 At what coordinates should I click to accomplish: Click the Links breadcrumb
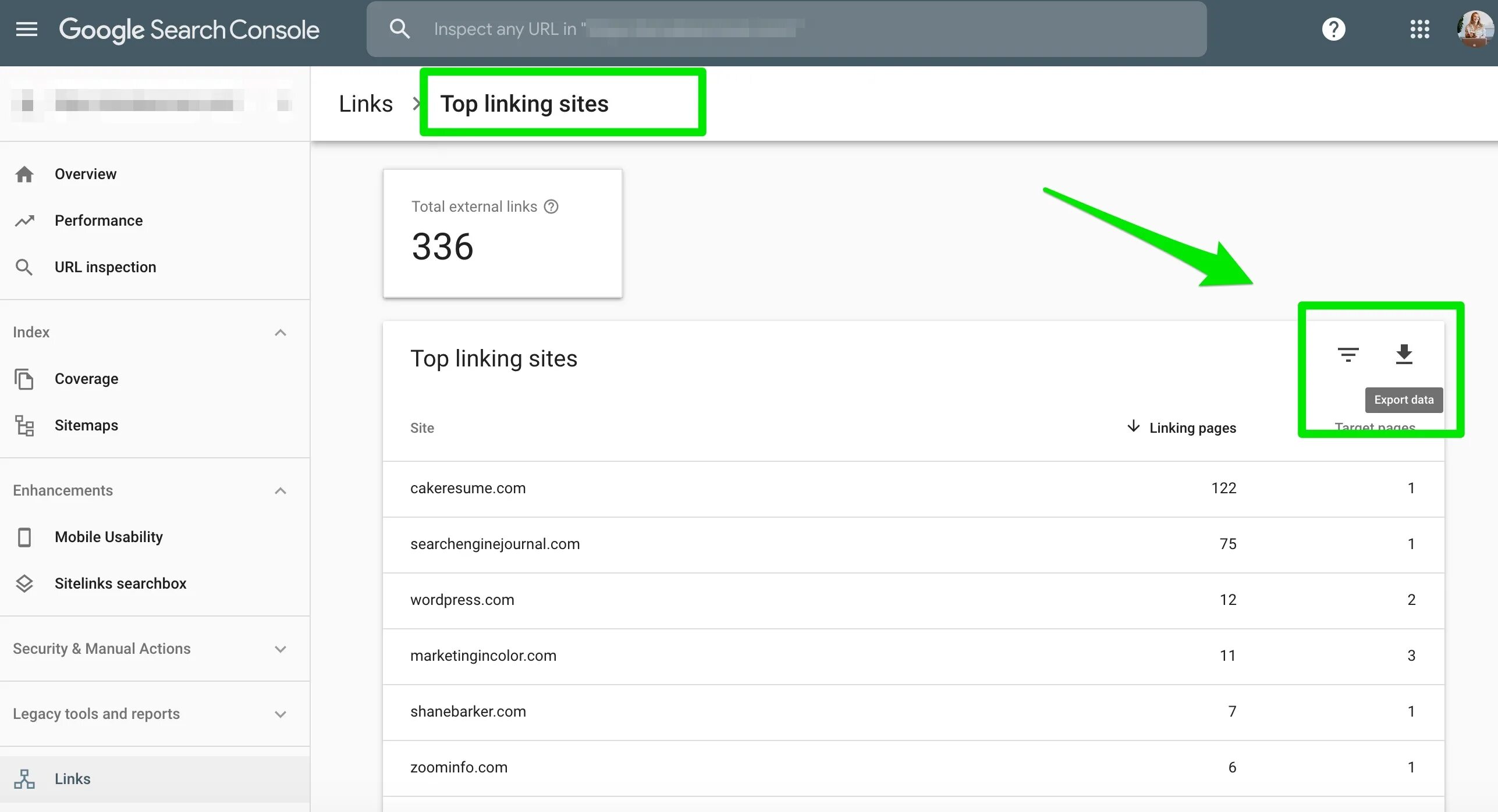coord(365,104)
